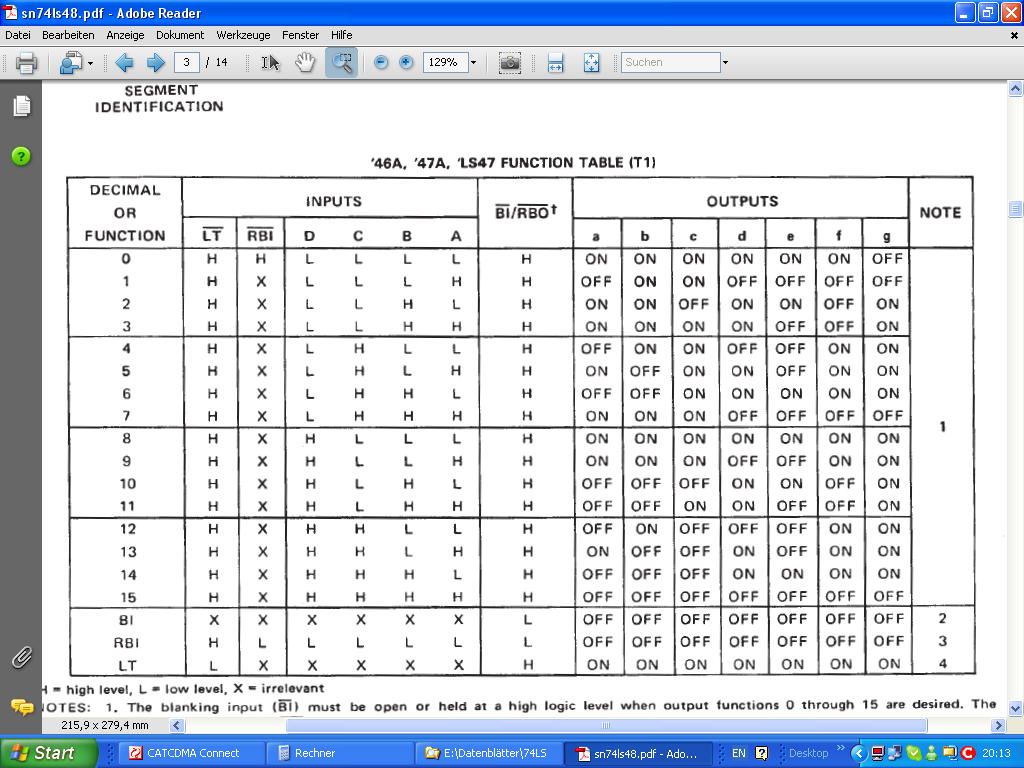Go to next page with right arrow

[x=155, y=63]
